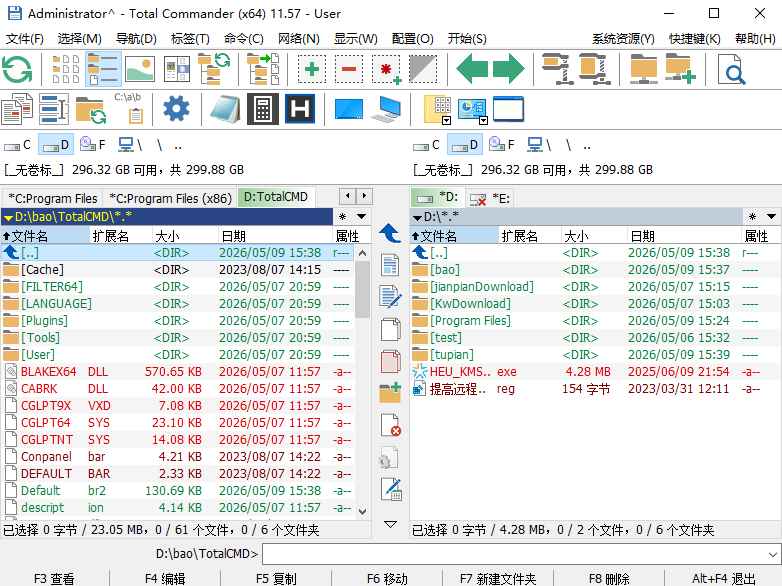Switch to the *E: tab in right panel
The image size is (782, 586).
point(491,198)
